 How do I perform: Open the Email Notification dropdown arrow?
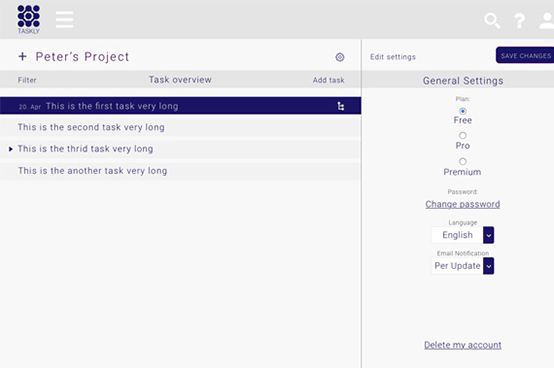point(488,266)
